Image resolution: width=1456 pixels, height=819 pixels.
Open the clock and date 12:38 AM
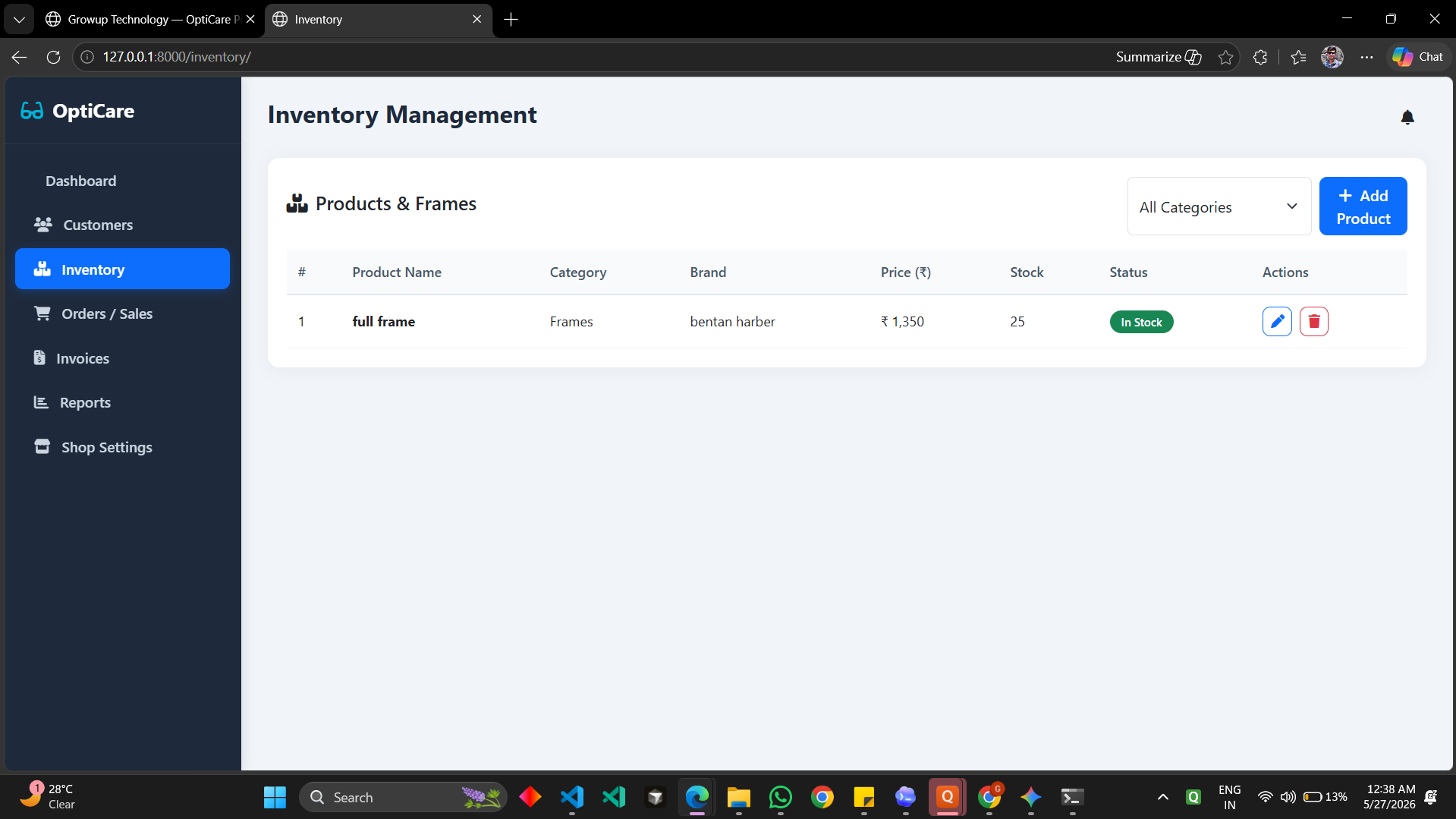1389,797
